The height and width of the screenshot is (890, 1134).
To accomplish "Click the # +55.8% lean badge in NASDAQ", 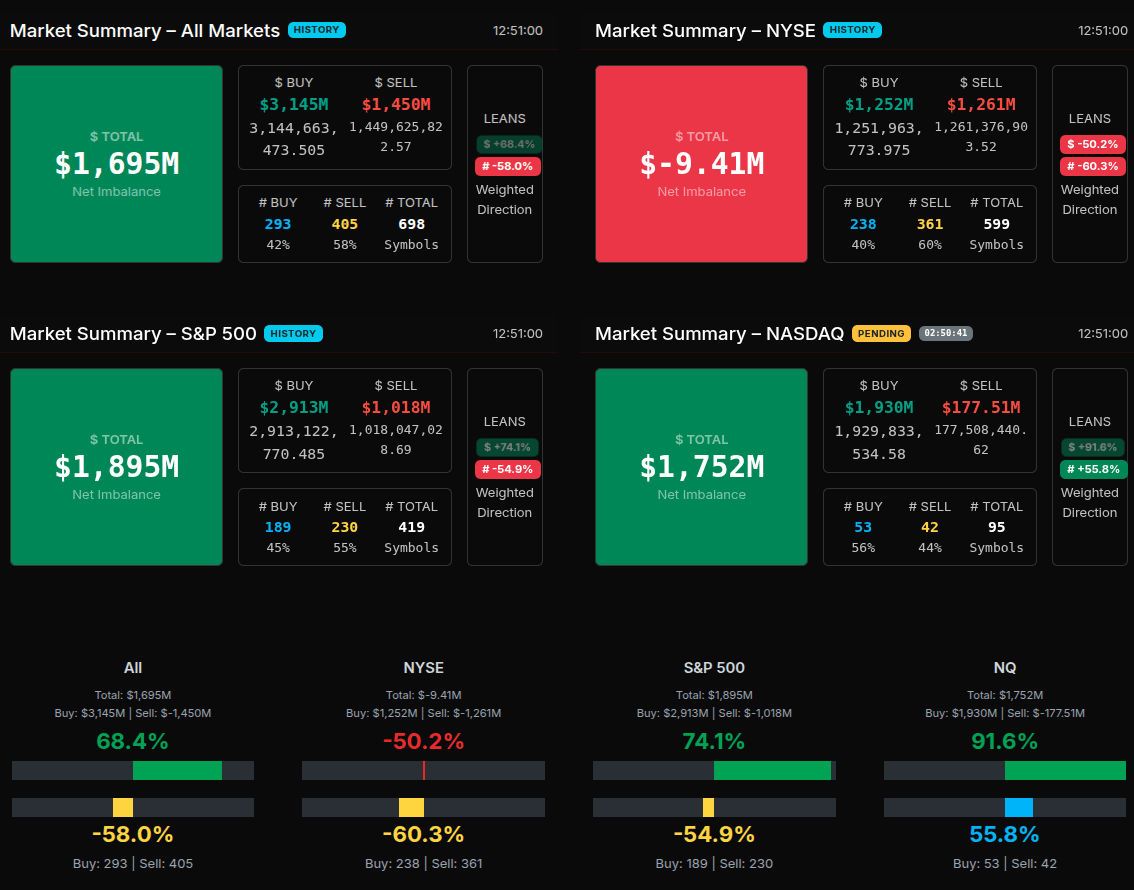I will [x=1092, y=469].
